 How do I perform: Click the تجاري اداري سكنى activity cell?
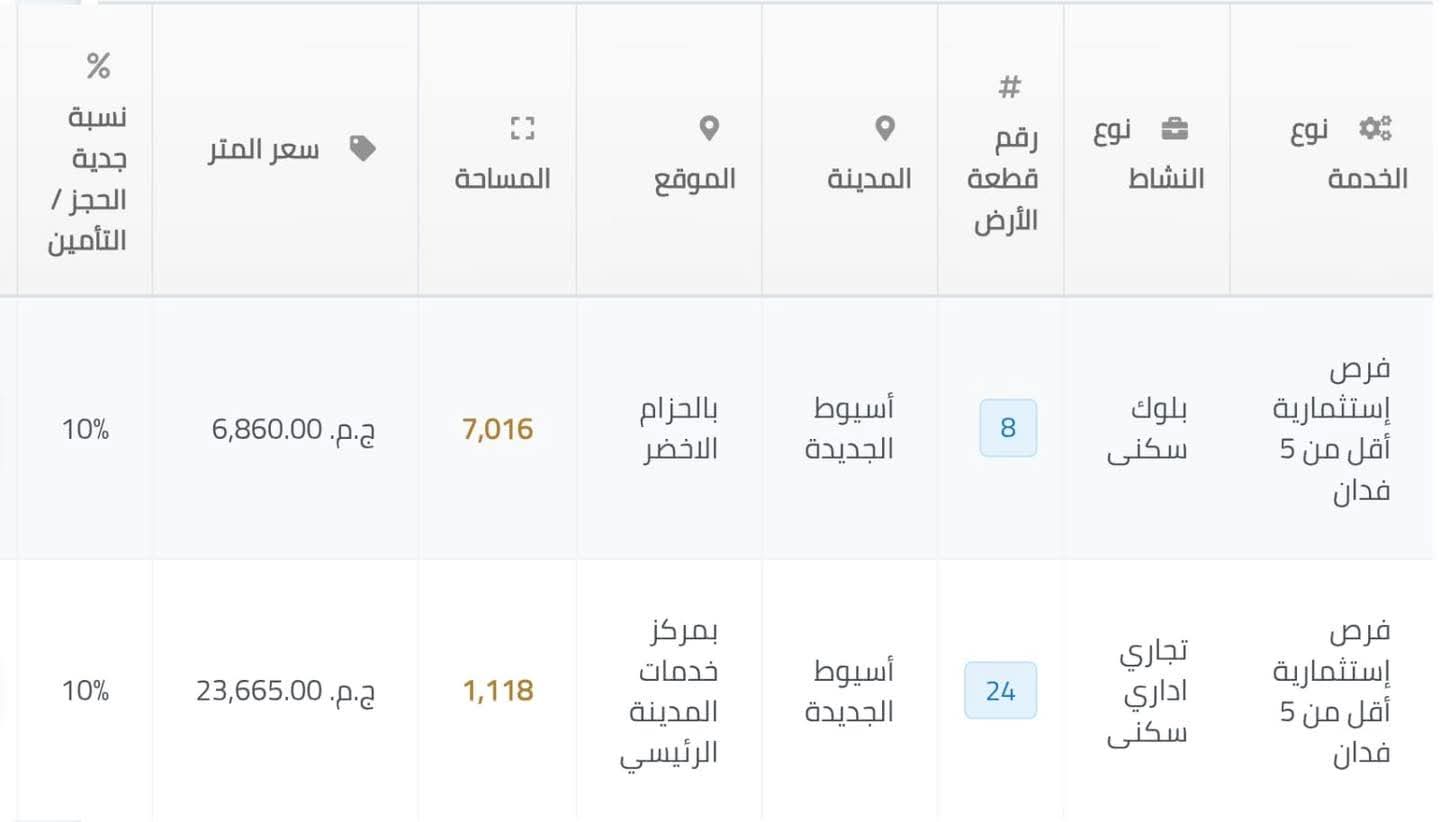1148,691
